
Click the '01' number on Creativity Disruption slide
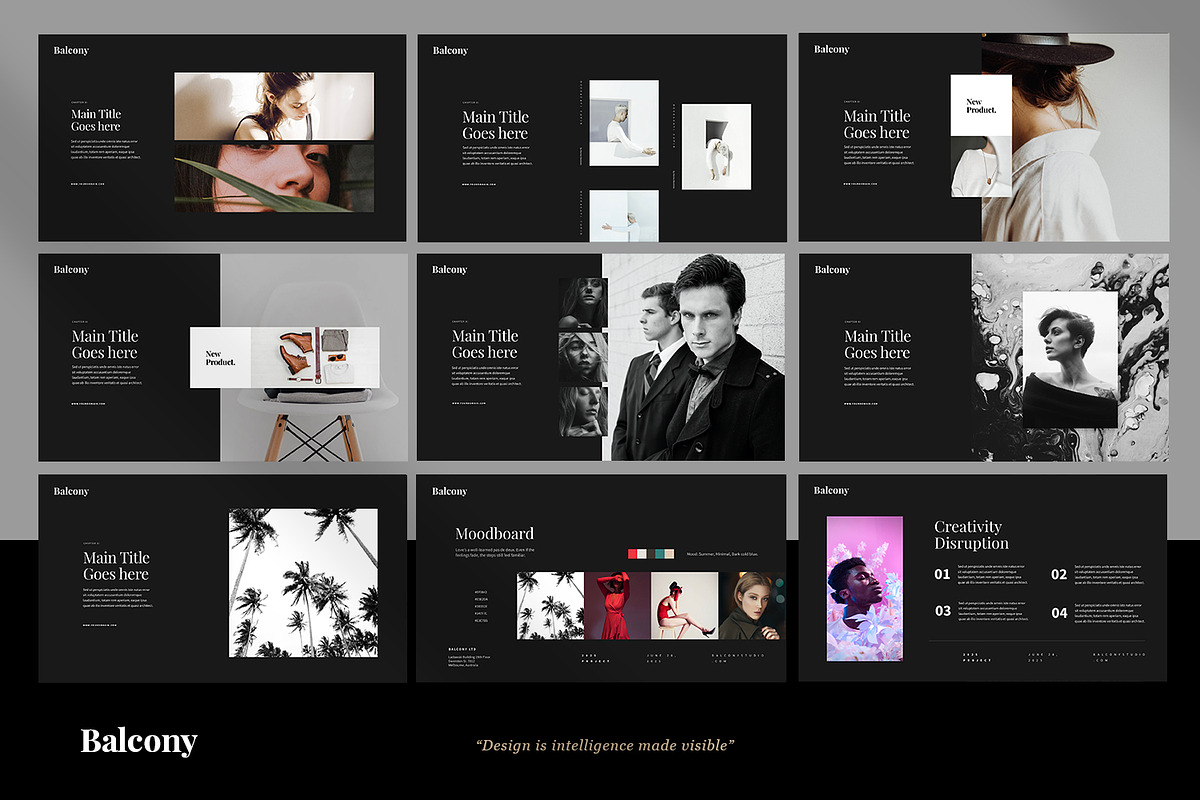942,574
